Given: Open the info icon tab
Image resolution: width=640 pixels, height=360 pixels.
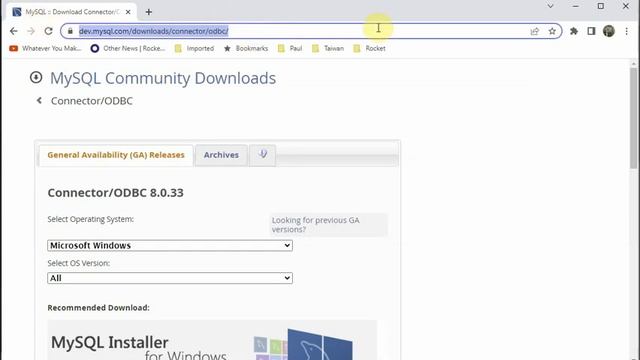Looking at the screenshot, I should point(263,155).
